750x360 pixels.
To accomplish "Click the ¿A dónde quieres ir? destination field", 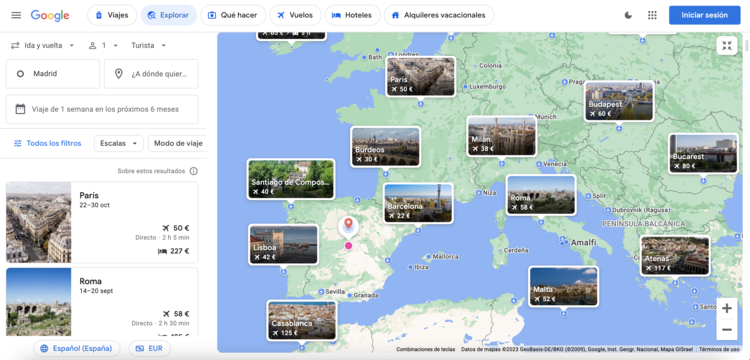I will 151,74.
